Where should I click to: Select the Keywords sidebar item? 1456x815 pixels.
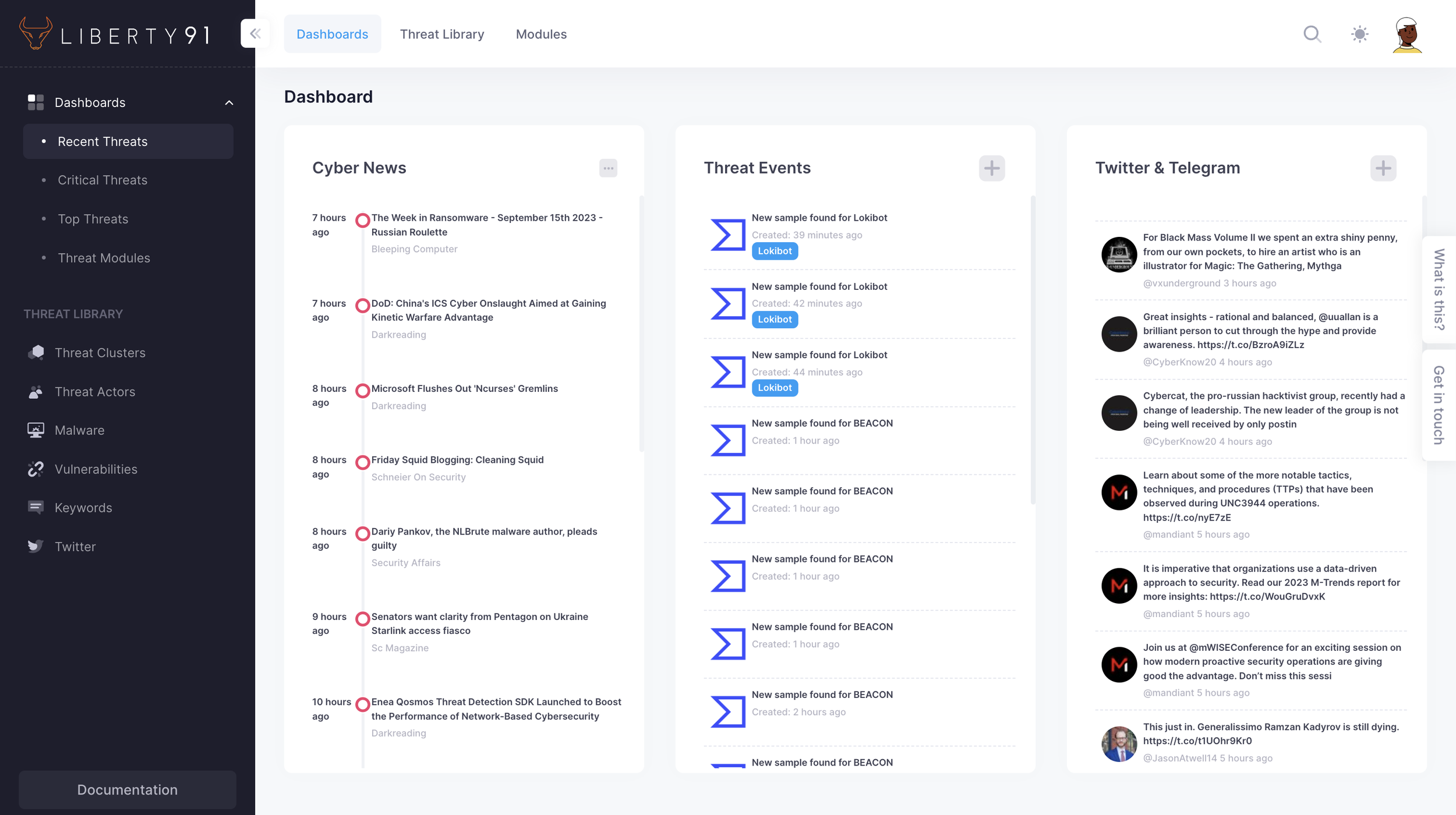83,508
